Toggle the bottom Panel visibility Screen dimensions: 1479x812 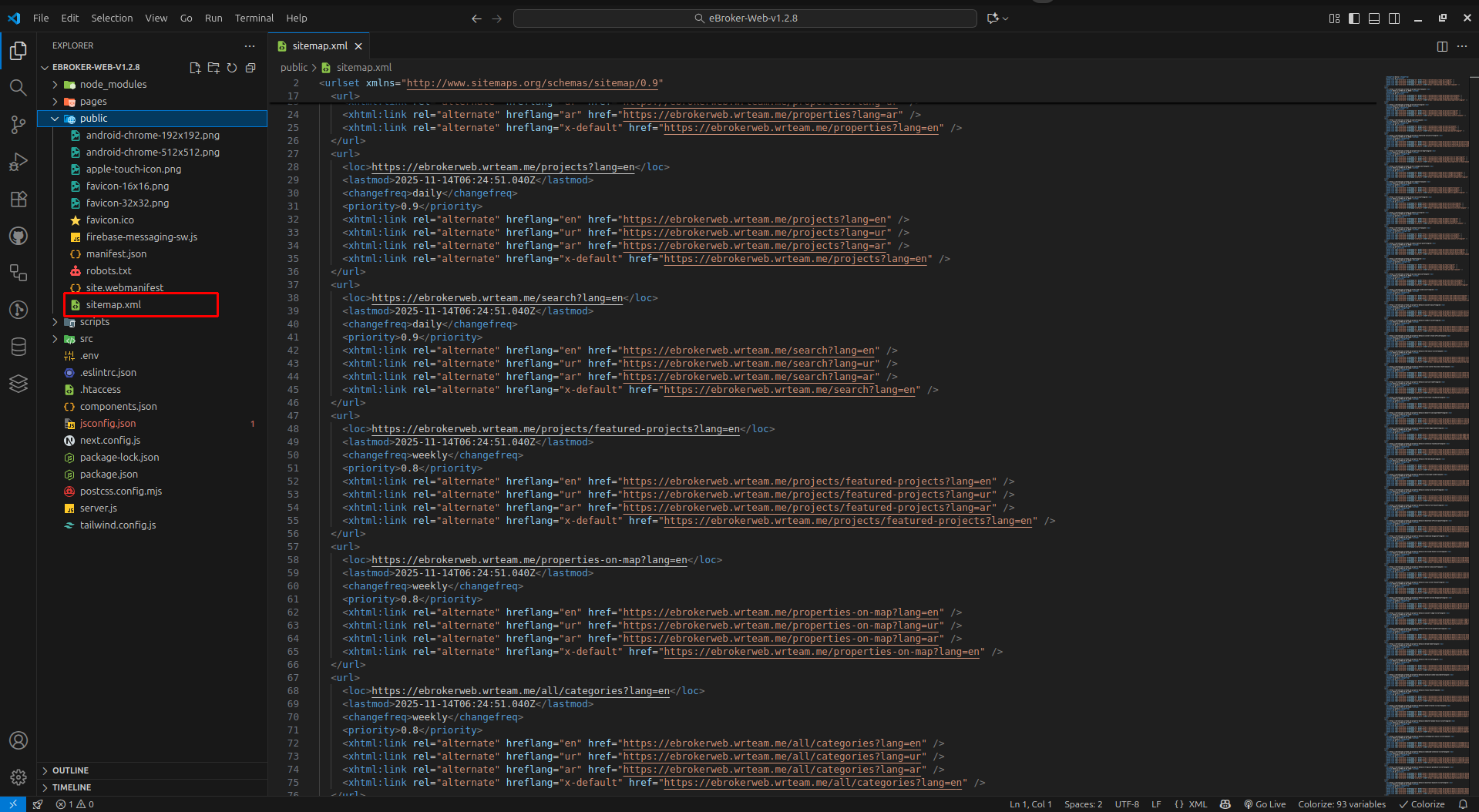coord(1374,18)
